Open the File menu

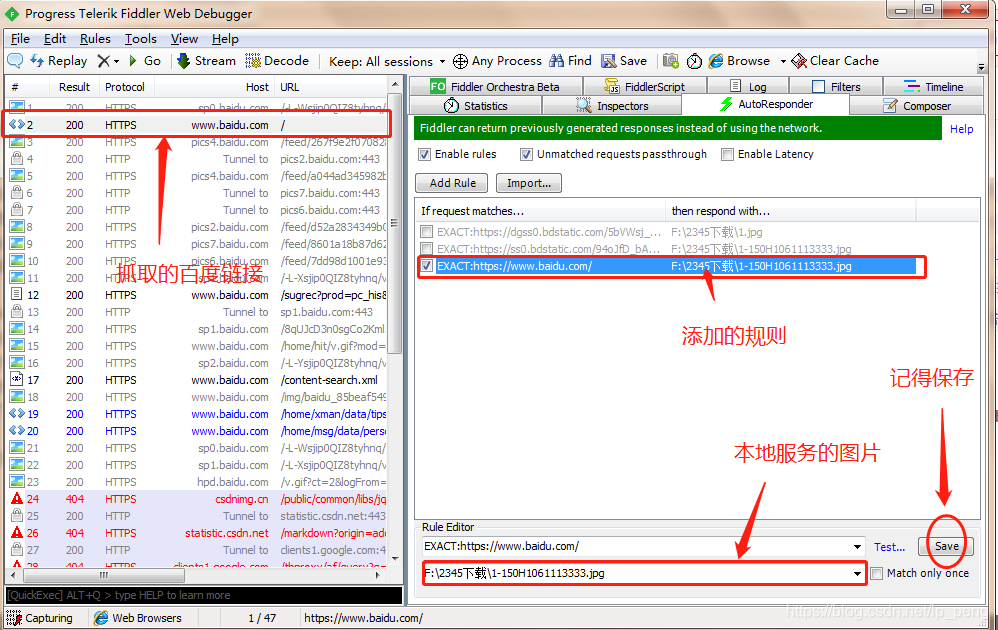pyautogui.click(x=20, y=39)
